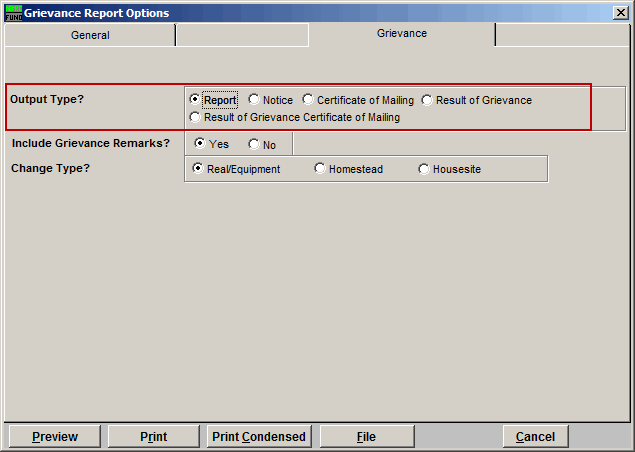Click the Print Condensed button
This screenshot has height=452, width=635.
[260, 437]
